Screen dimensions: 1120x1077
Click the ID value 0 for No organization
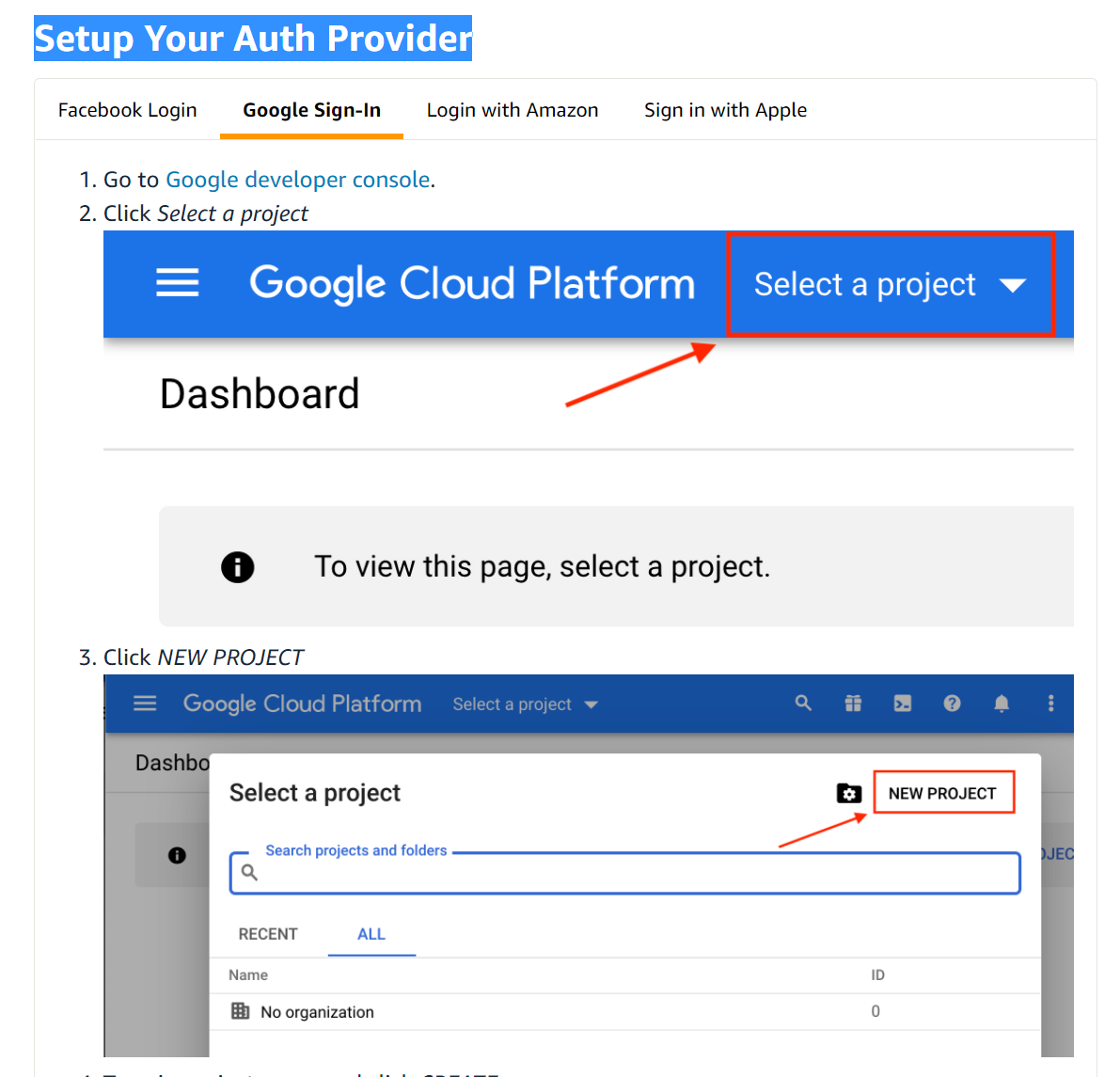coord(875,1011)
